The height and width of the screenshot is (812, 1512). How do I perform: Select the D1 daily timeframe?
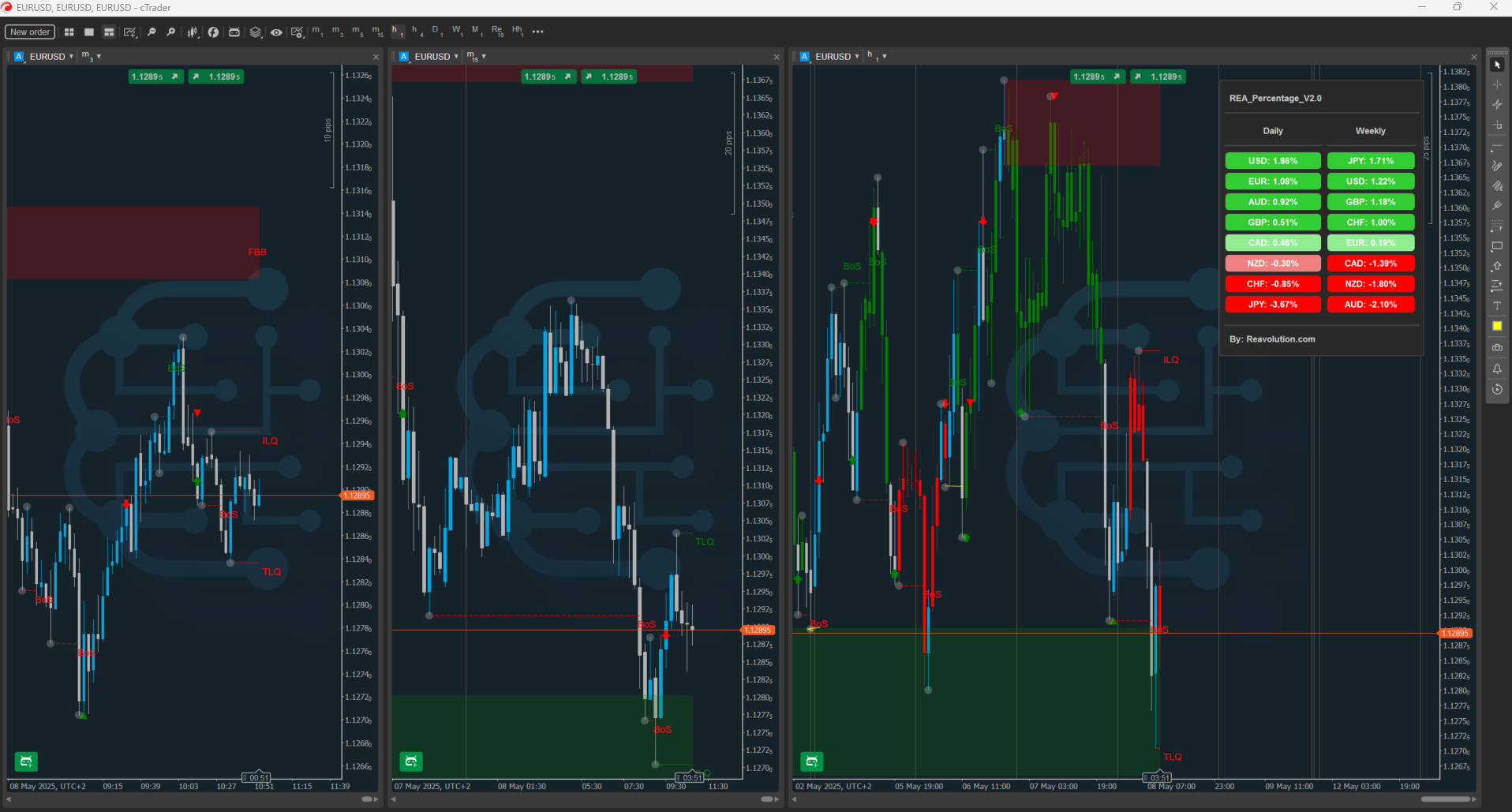click(436, 32)
